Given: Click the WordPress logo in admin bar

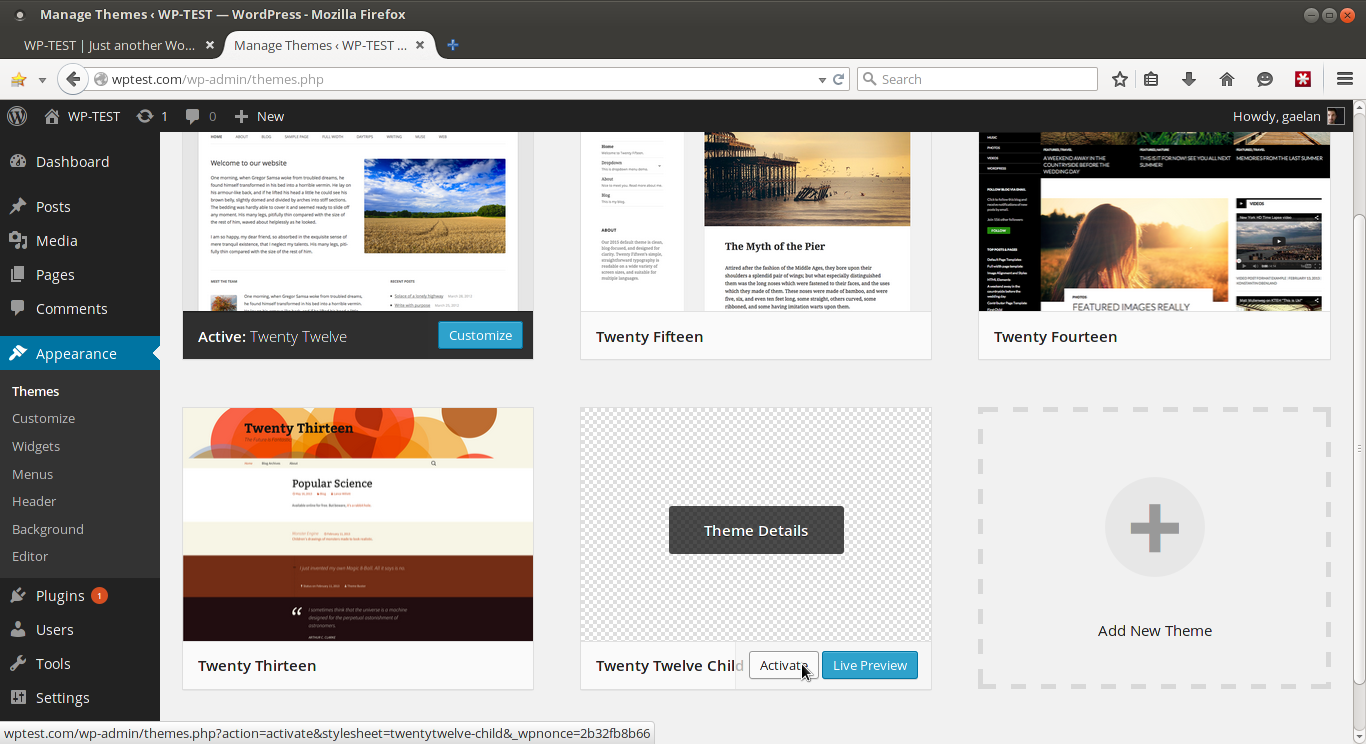Looking at the screenshot, I should 17,116.
